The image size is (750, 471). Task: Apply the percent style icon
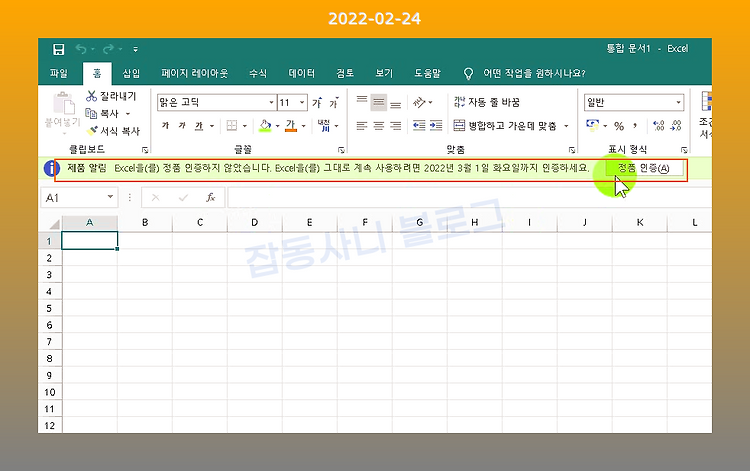point(619,126)
